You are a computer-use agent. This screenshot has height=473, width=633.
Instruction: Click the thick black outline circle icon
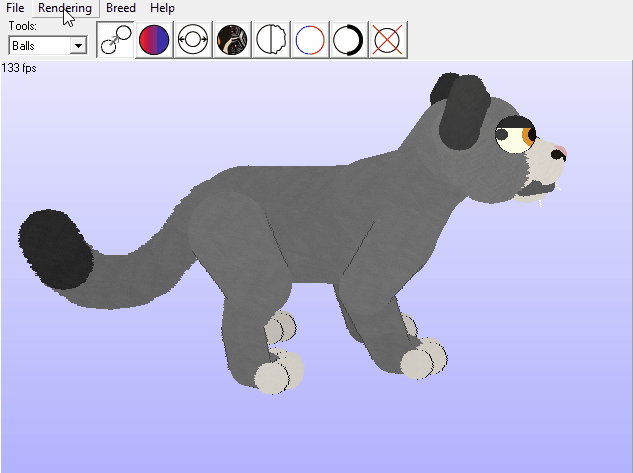tap(349, 40)
